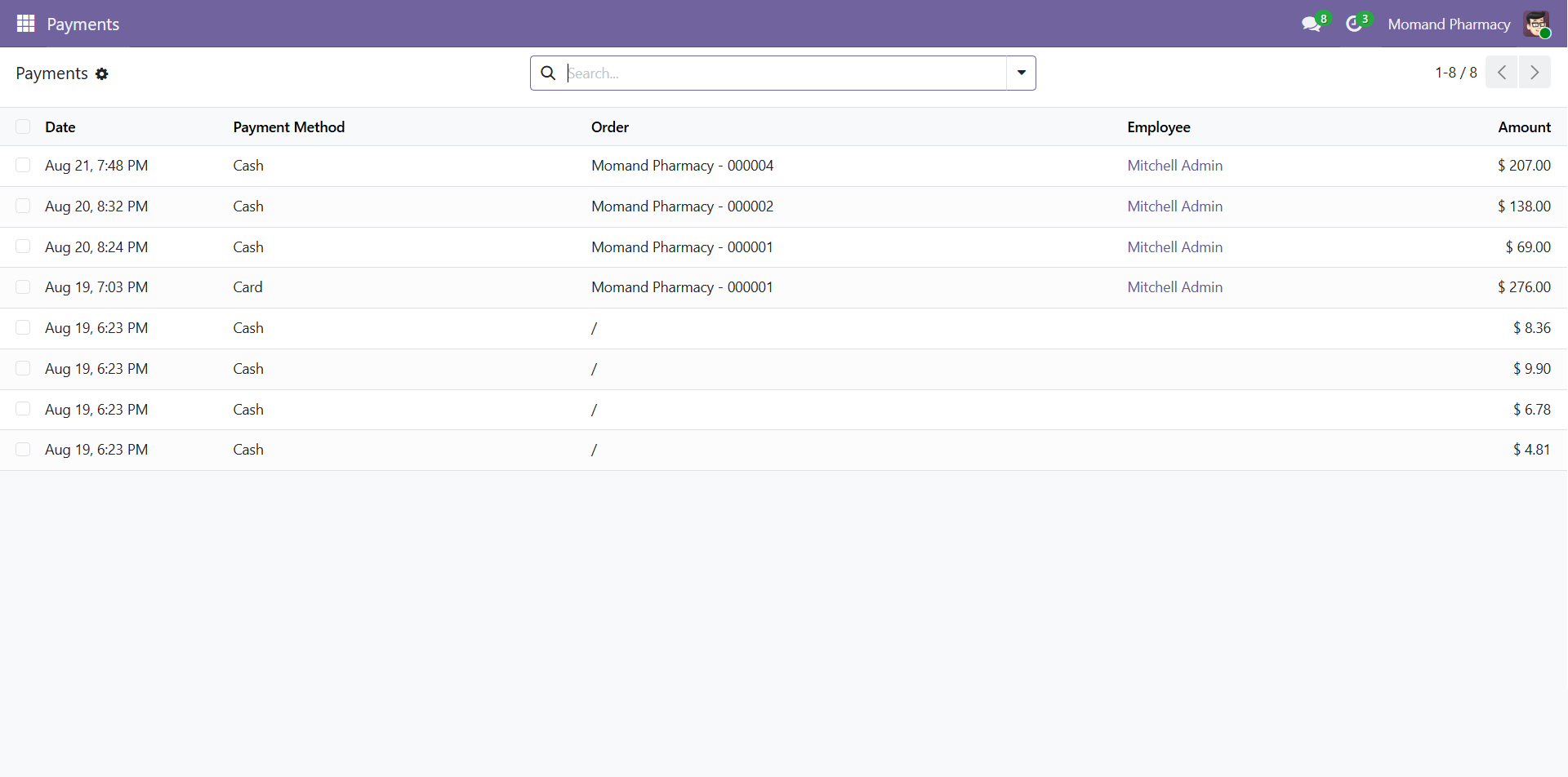Click the $ 207.00 amount cell
Viewport: 1568px width, 777px height.
tap(1524, 166)
